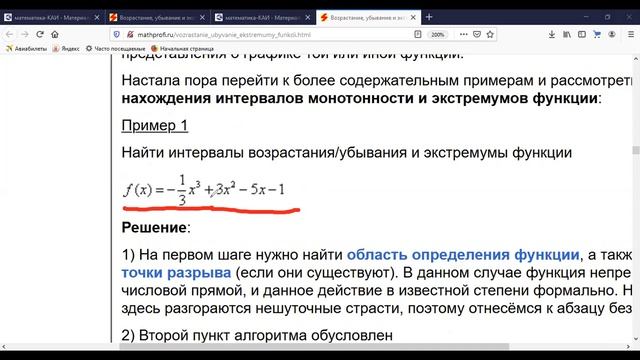640x360 pixels.
Task: Bookmark this page with the star
Action: point(490,35)
